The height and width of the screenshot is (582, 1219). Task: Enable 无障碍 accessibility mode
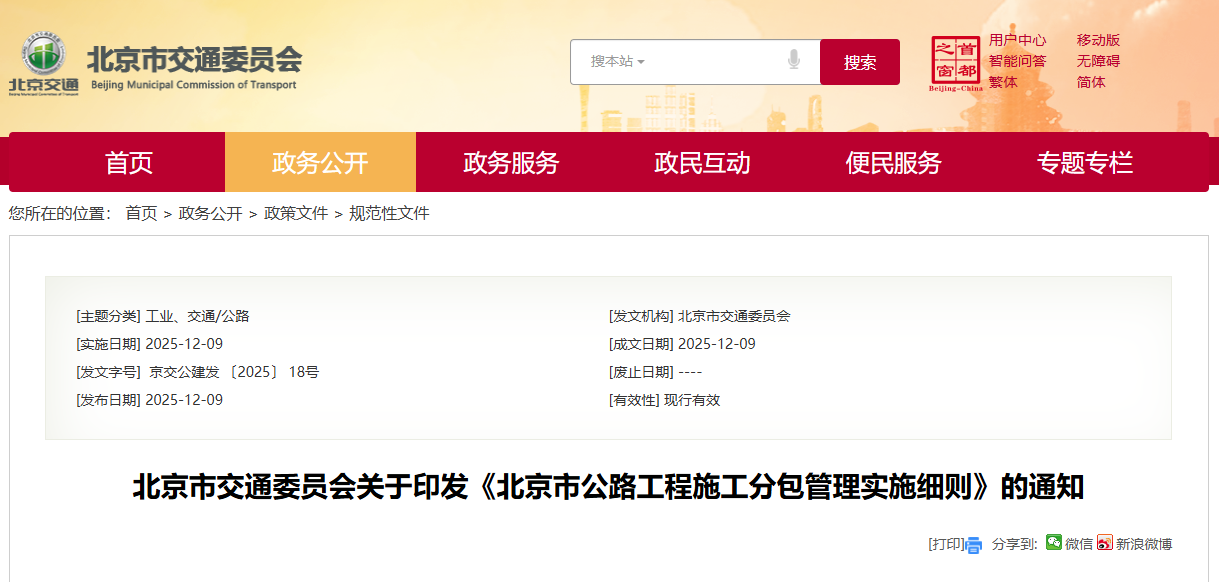(x=1099, y=62)
